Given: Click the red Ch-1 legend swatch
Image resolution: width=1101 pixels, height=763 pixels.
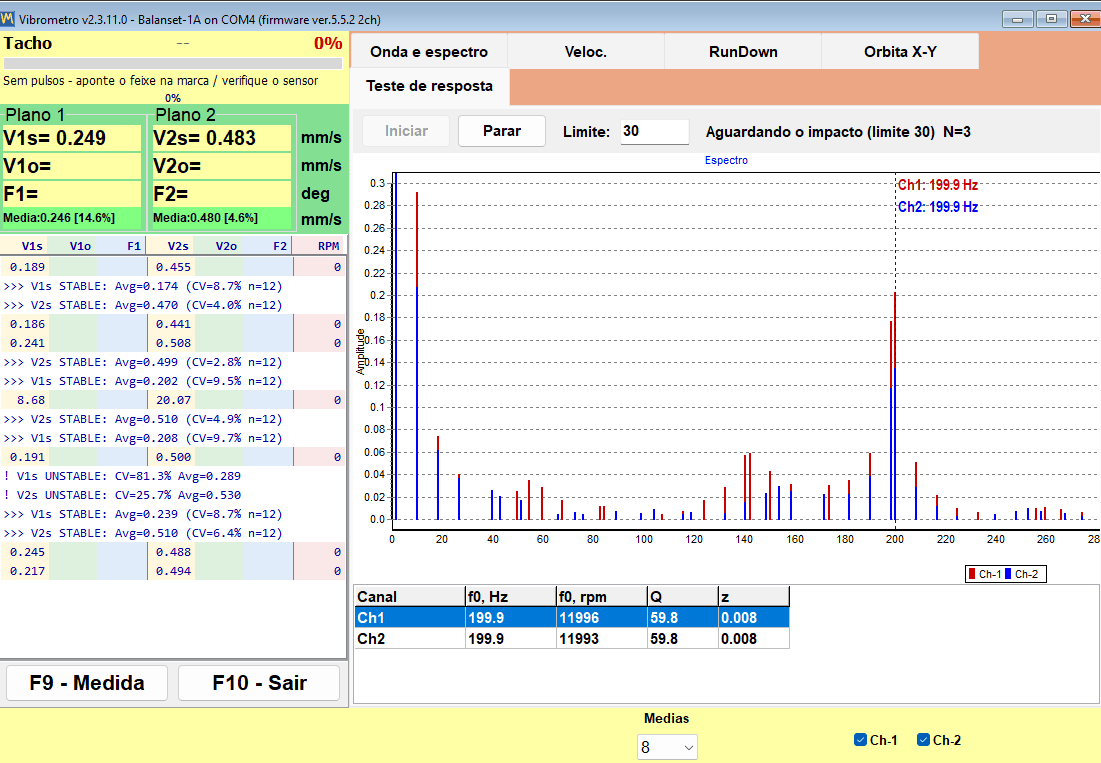Looking at the screenshot, I should tap(972, 574).
